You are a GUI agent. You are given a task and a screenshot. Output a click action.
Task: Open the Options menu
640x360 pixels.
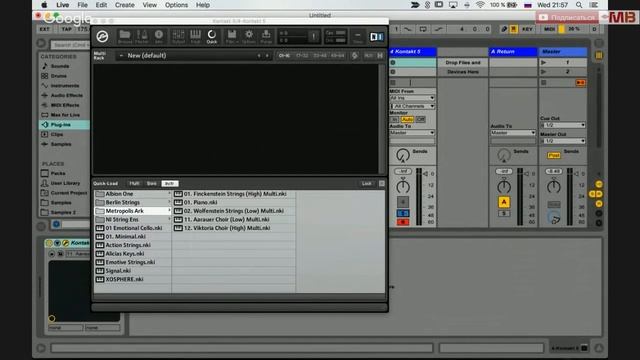176,5
